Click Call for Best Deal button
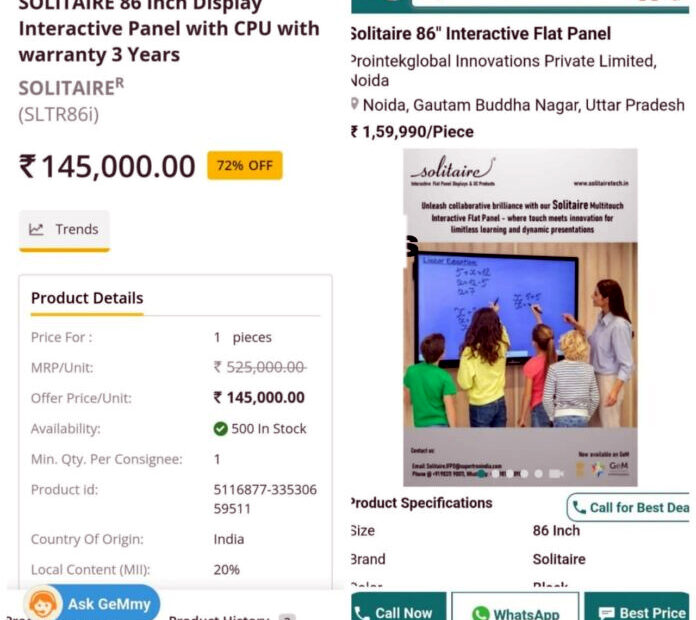This screenshot has width=696, height=620. coord(628,507)
